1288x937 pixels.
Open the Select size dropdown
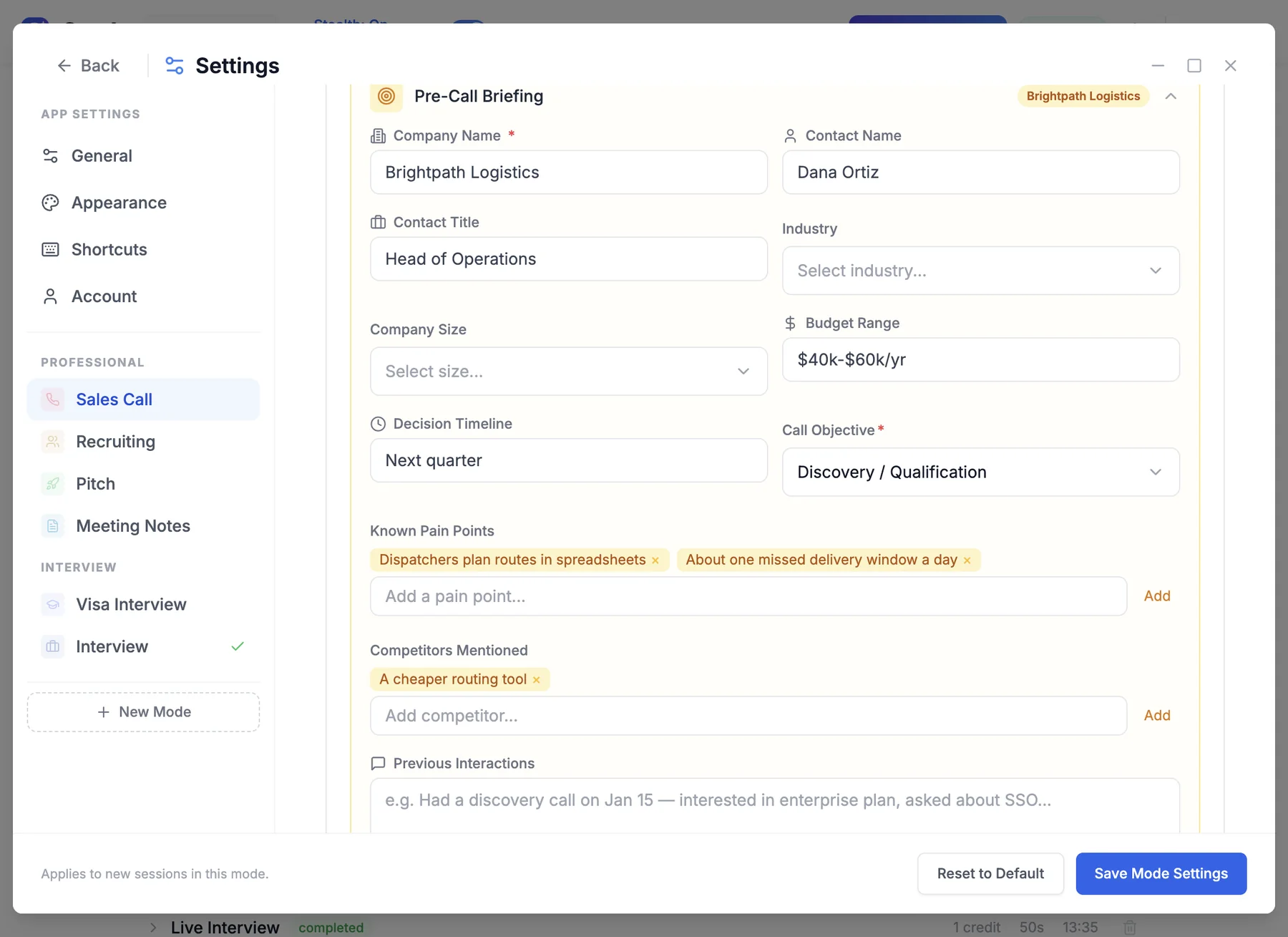pos(569,372)
